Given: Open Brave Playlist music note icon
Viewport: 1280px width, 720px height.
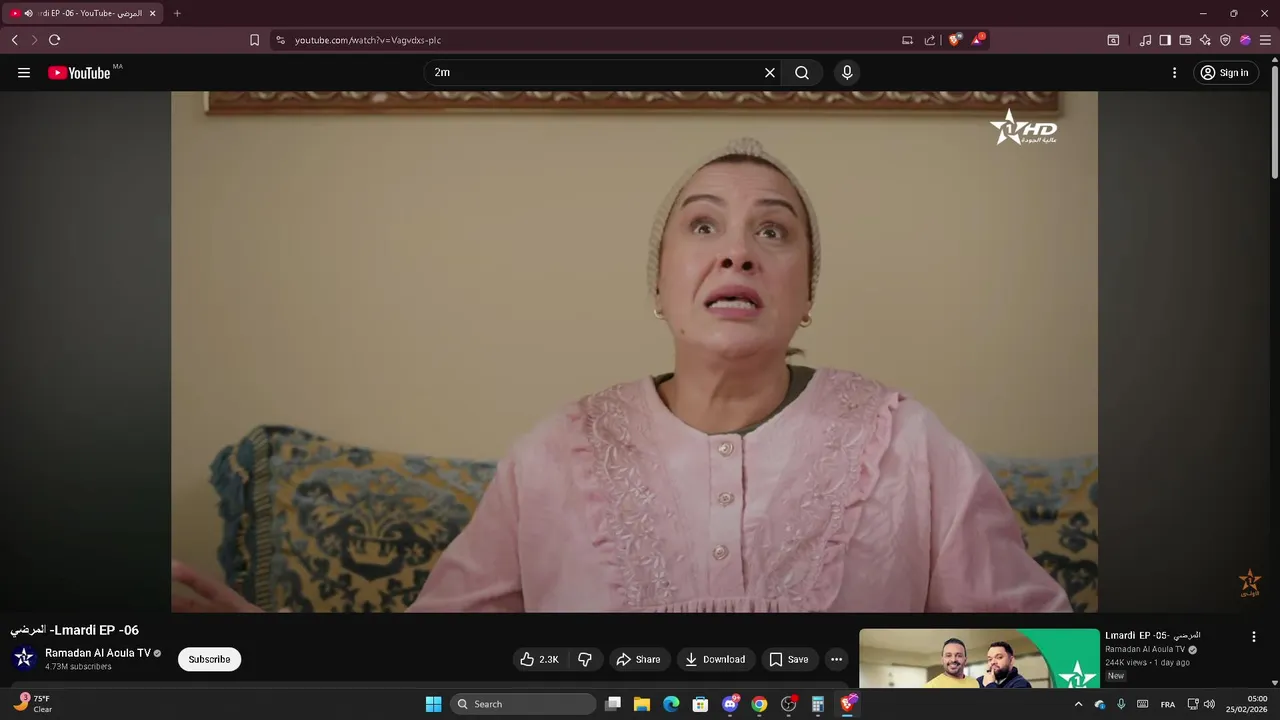Looking at the screenshot, I should click(1145, 40).
